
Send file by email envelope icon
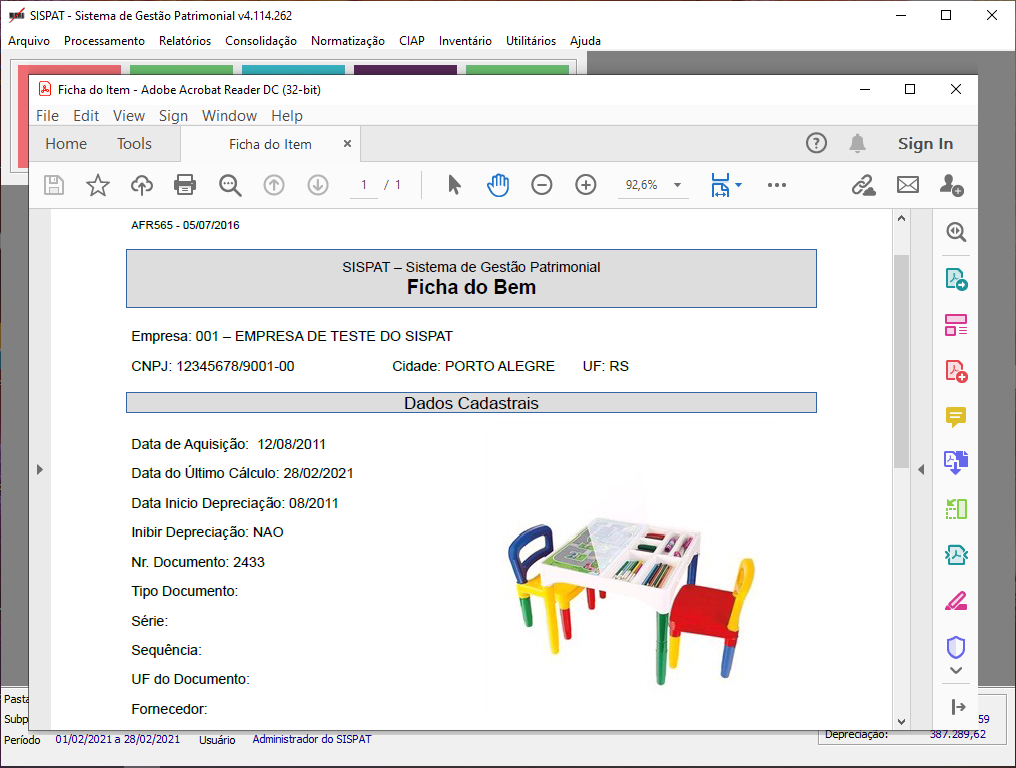[x=907, y=185]
